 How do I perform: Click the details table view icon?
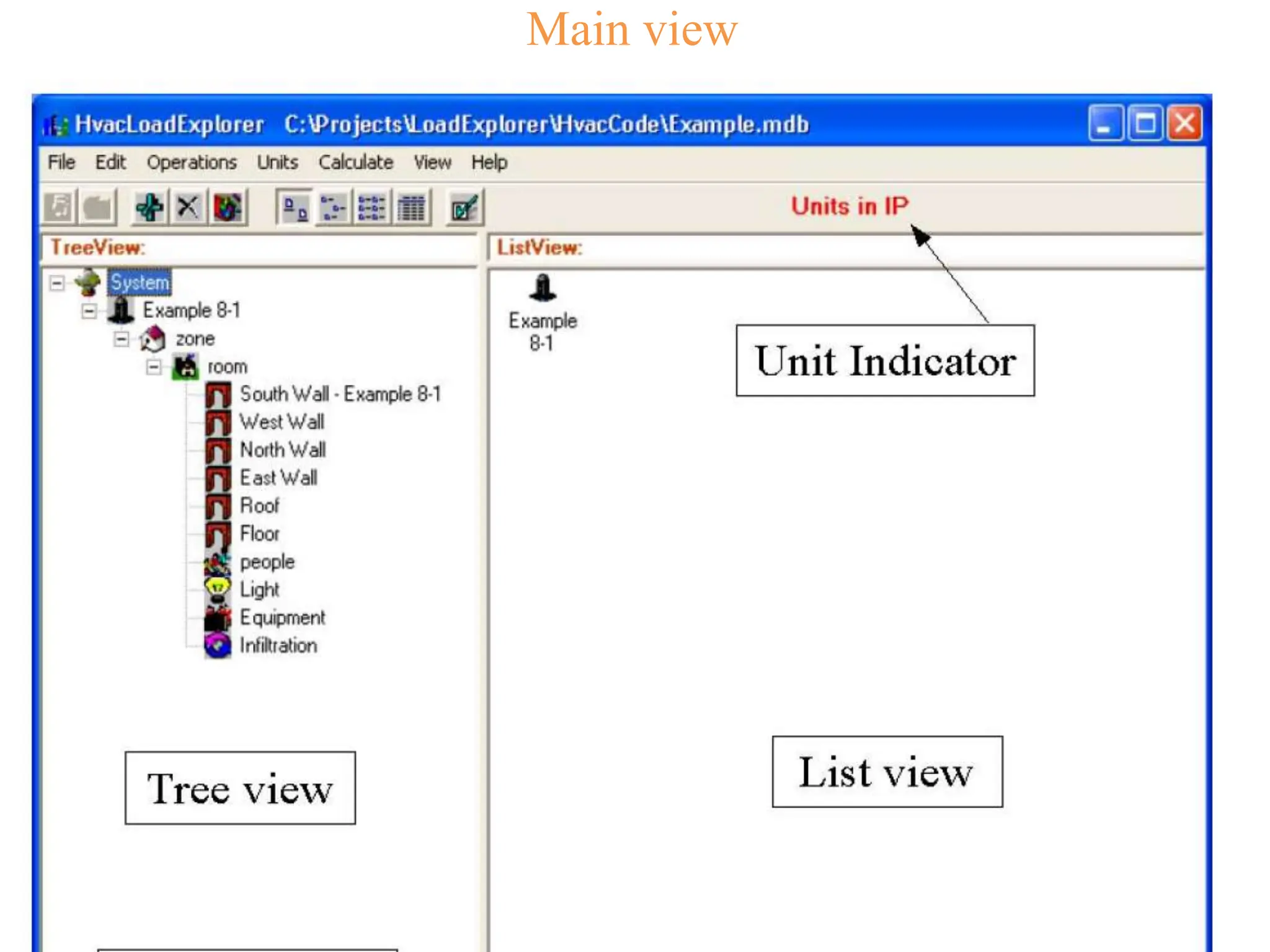coord(411,208)
